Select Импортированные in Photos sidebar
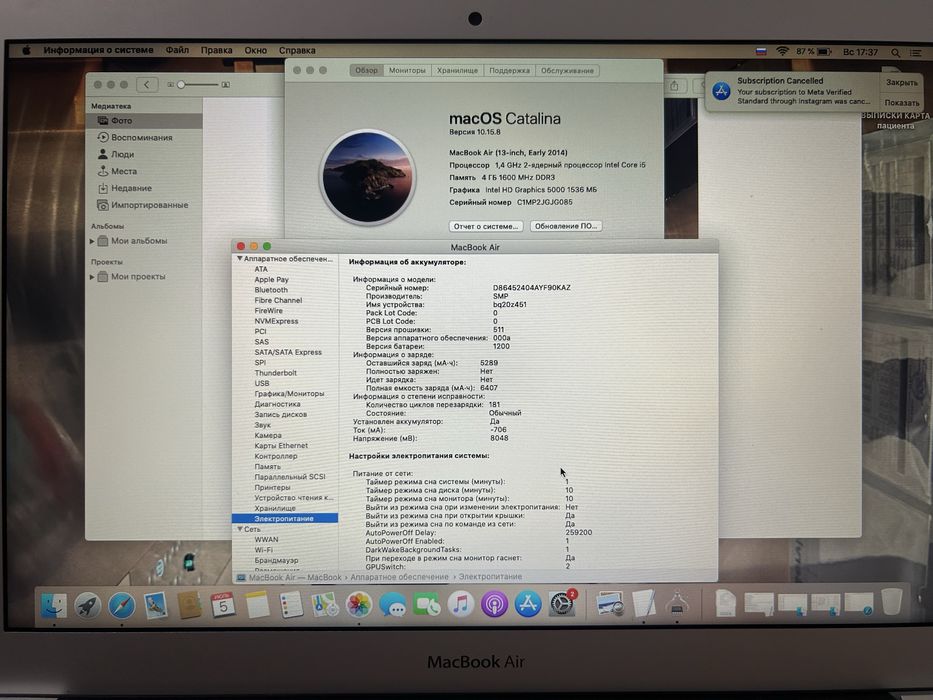Viewport: 933px width, 700px height. point(145,205)
